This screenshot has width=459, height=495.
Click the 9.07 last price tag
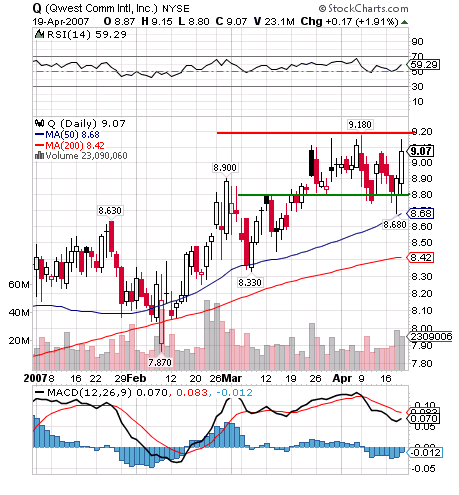pyautogui.click(x=421, y=151)
